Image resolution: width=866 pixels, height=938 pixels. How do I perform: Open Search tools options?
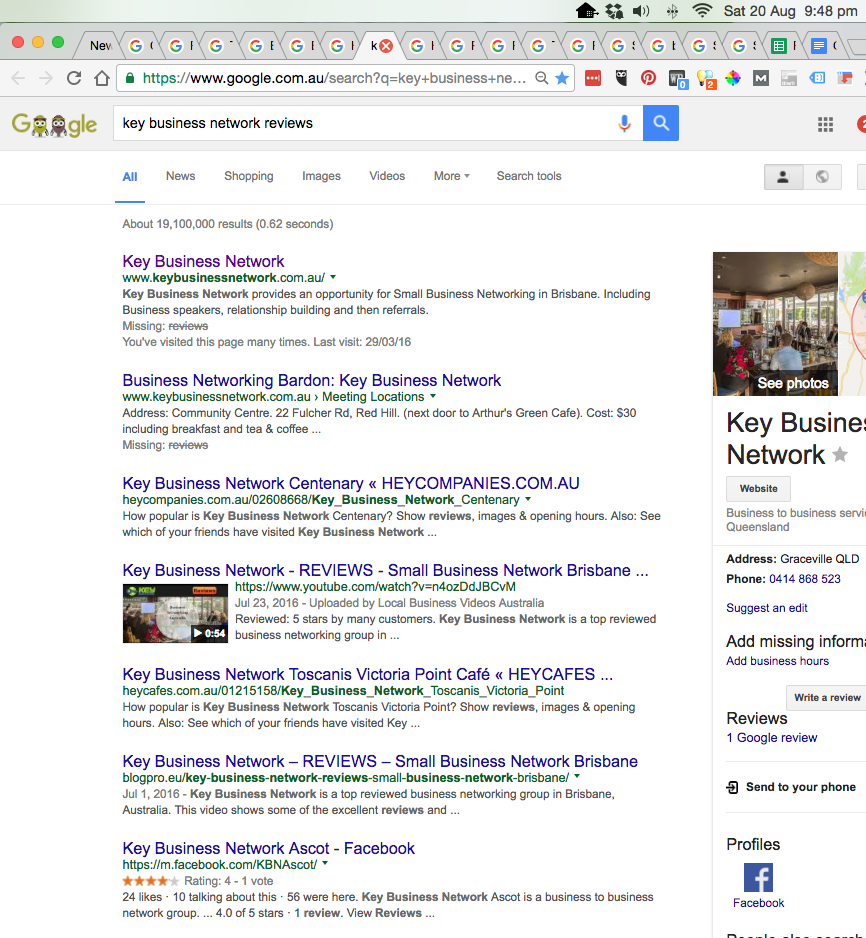(529, 176)
